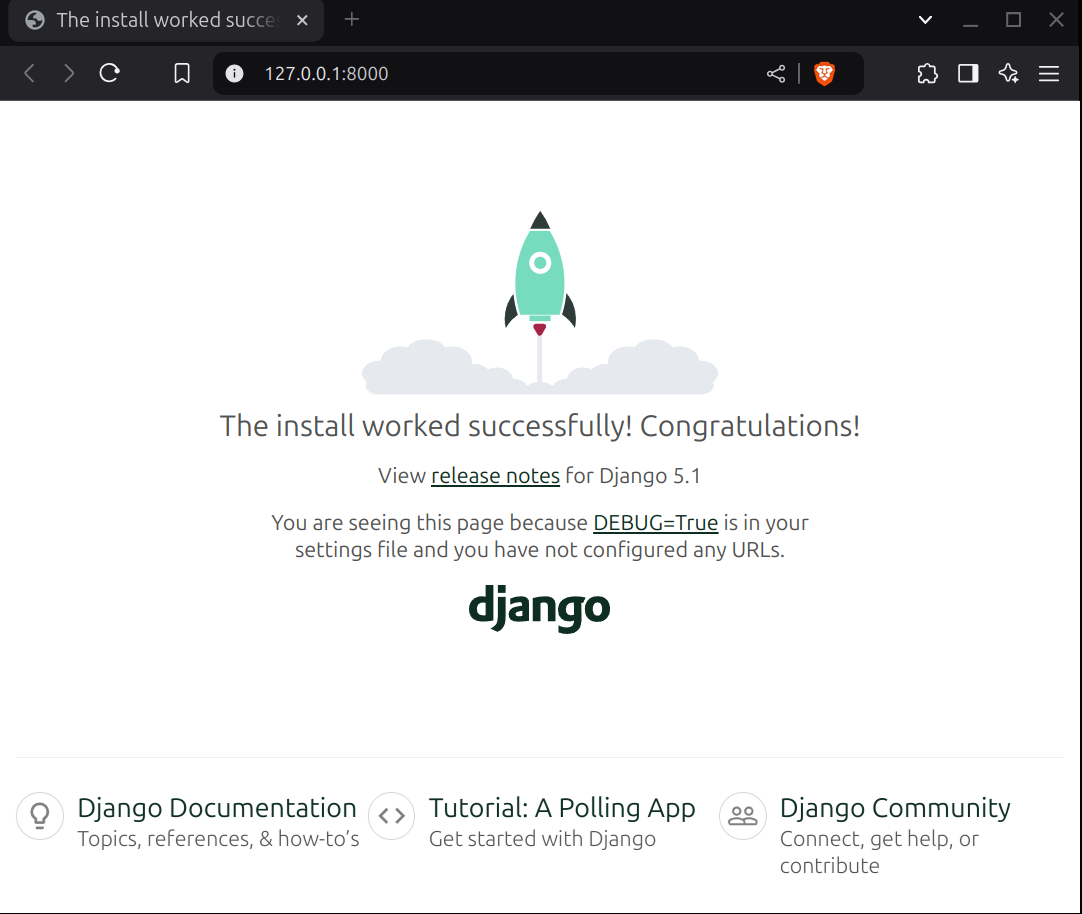This screenshot has height=914, width=1082.
Task: Toggle the Brave sidebar
Action: (x=967, y=73)
